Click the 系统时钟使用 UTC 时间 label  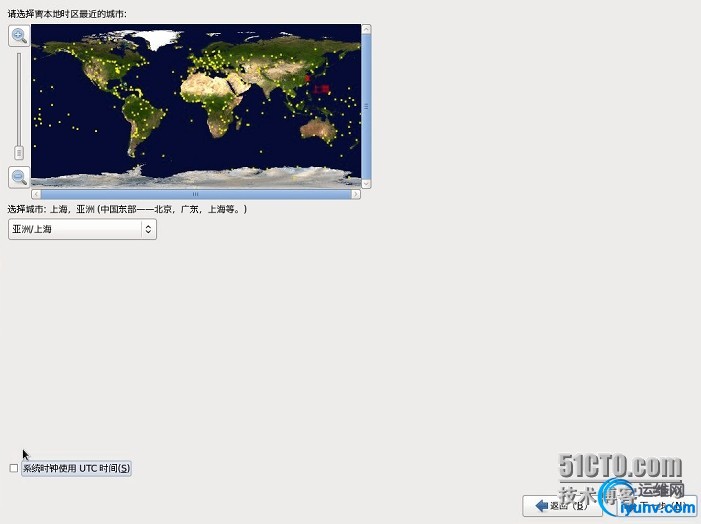76,468
